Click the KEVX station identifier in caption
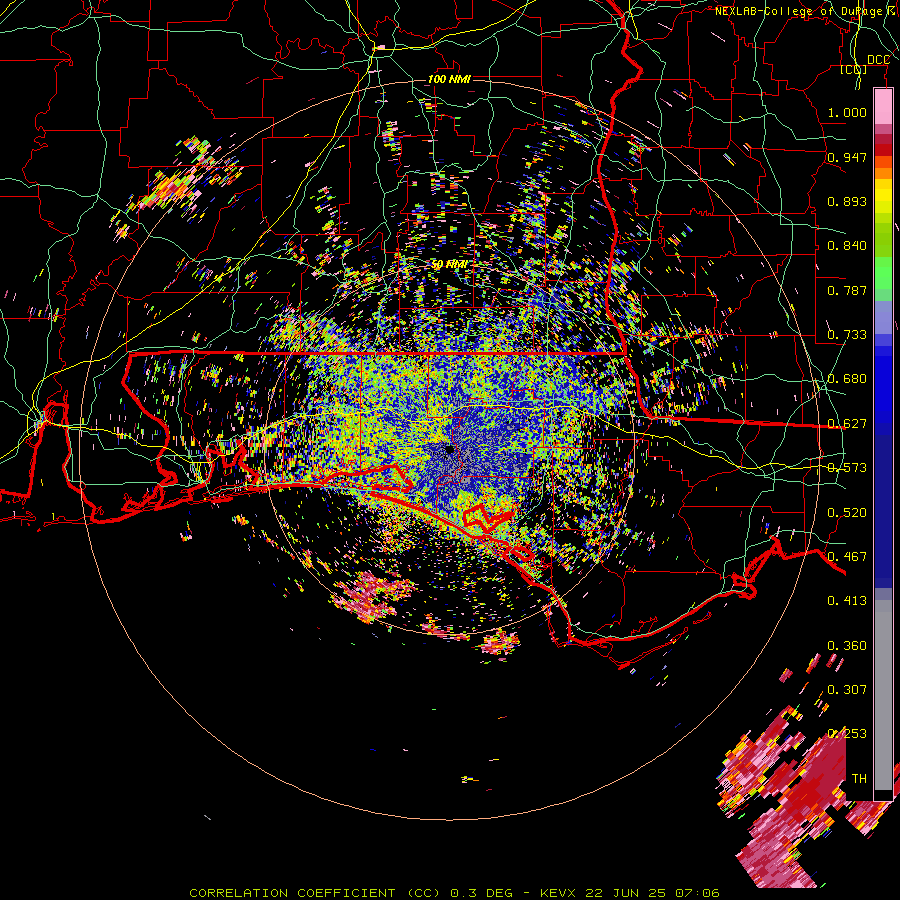Image resolution: width=900 pixels, height=900 pixels. [557, 893]
